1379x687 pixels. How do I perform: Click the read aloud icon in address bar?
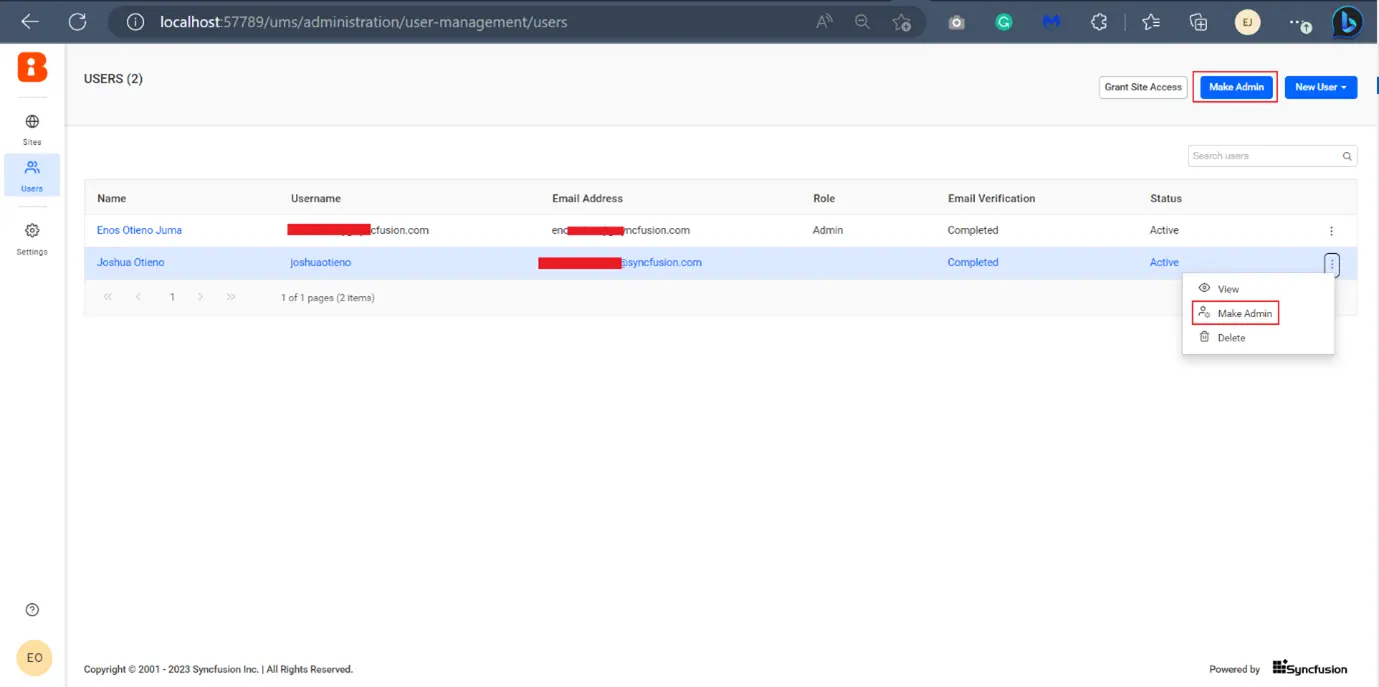(825, 21)
